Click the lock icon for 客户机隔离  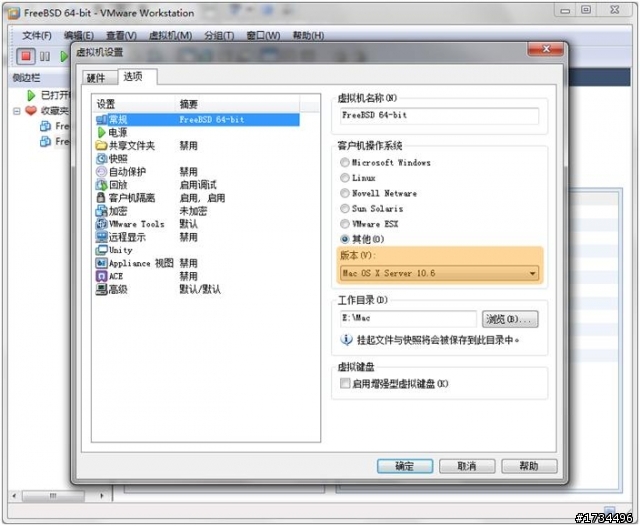click(101, 198)
